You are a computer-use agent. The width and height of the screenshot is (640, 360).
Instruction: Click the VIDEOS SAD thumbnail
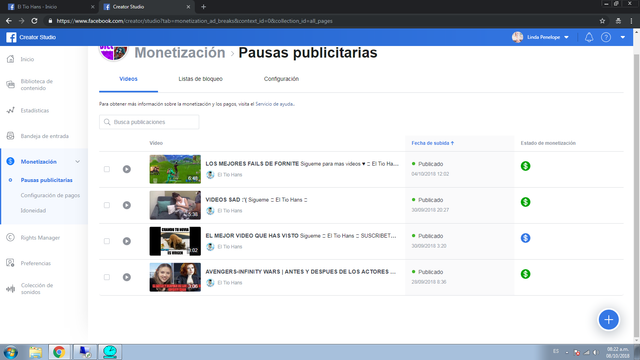tap(175, 205)
